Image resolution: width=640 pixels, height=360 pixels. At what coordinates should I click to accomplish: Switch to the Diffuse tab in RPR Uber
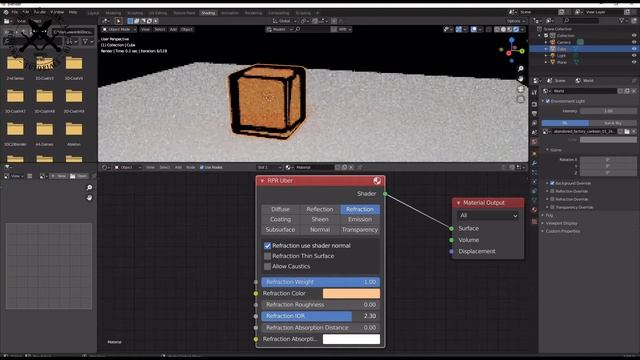click(x=280, y=209)
